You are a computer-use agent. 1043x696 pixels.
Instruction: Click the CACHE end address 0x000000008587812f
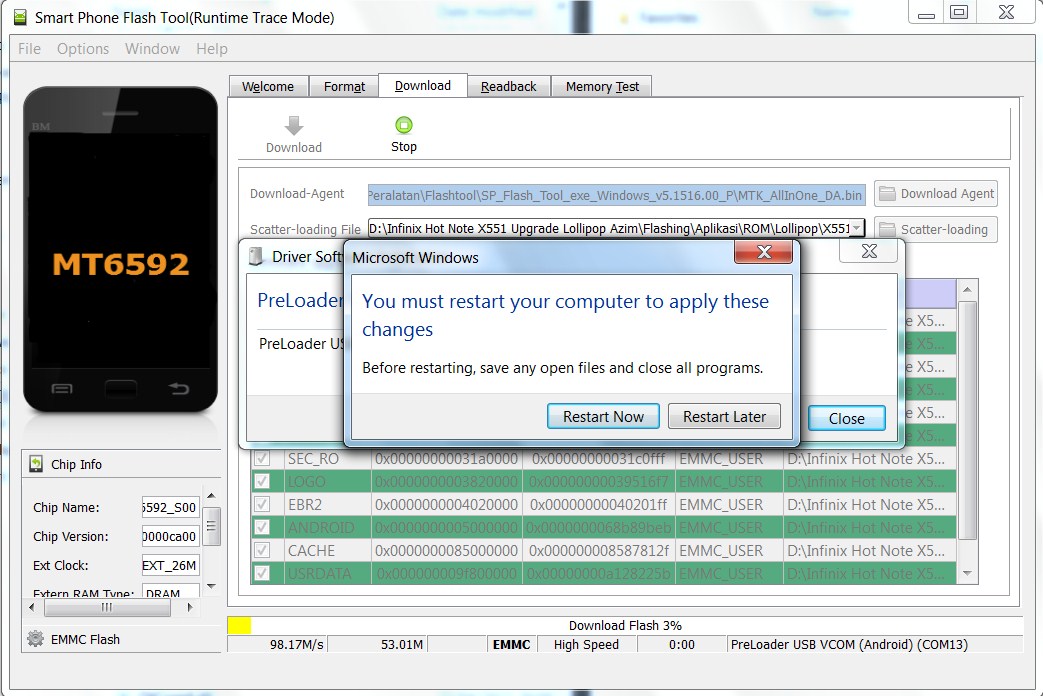(x=599, y=550)
